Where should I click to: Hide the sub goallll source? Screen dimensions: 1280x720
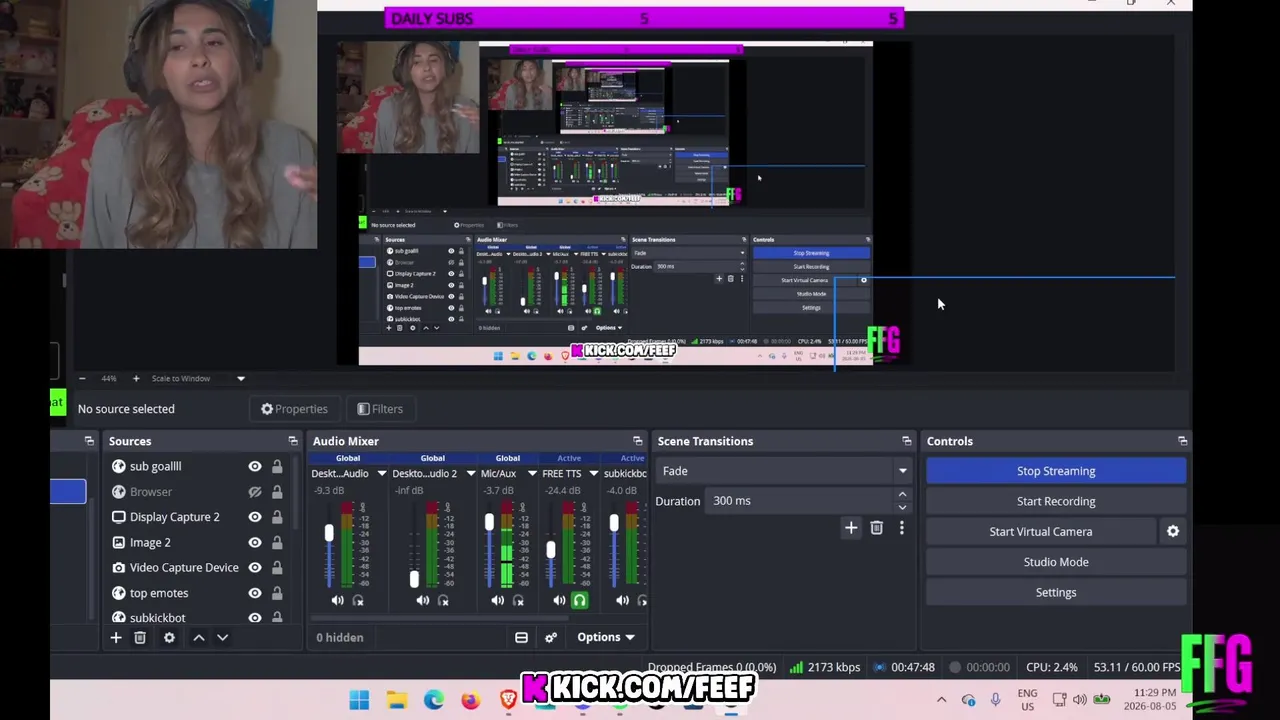255,466
